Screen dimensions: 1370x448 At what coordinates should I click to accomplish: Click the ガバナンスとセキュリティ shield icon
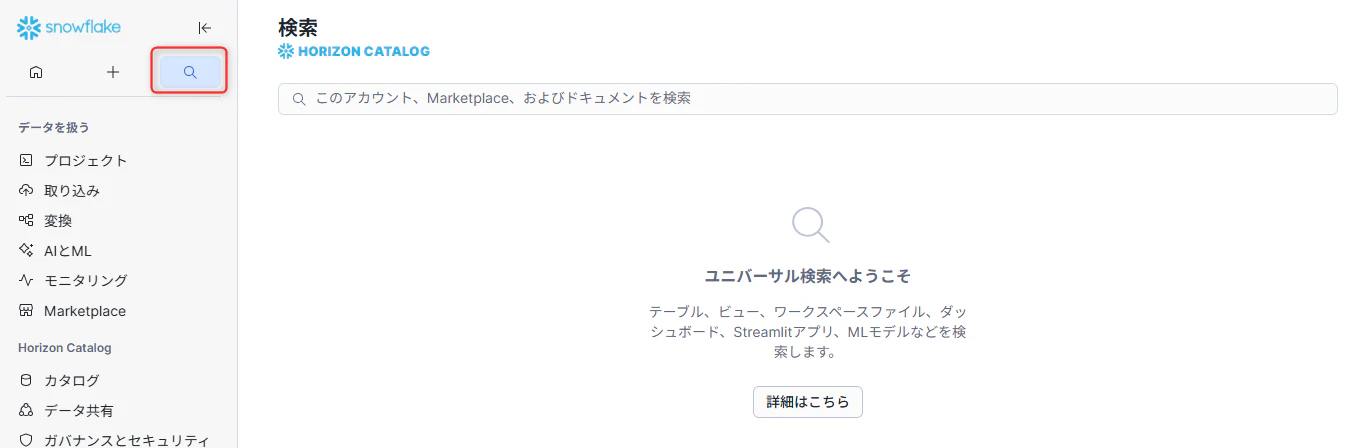click(x=27, y=440)
